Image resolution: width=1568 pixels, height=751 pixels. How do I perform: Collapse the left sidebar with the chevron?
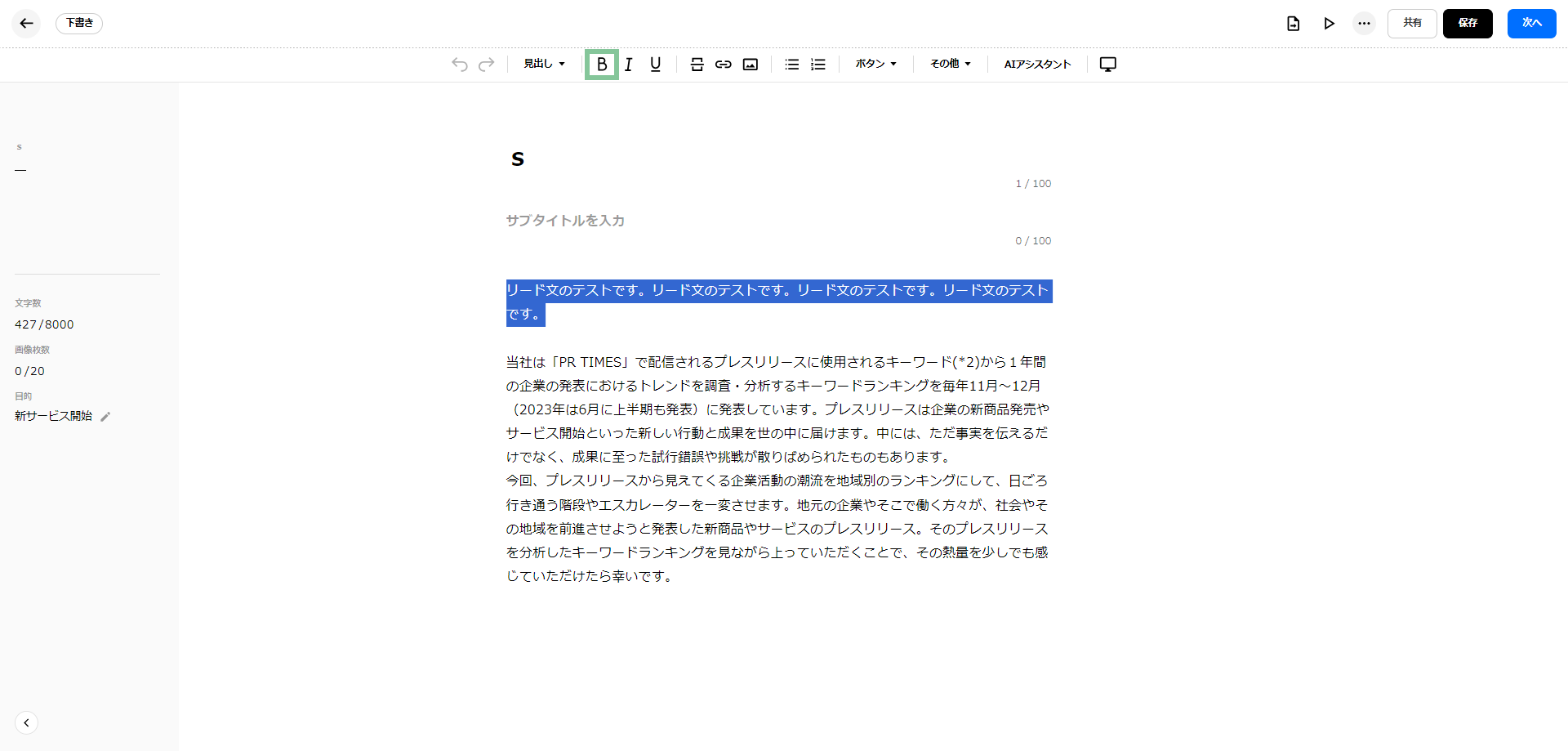(26, 722)
